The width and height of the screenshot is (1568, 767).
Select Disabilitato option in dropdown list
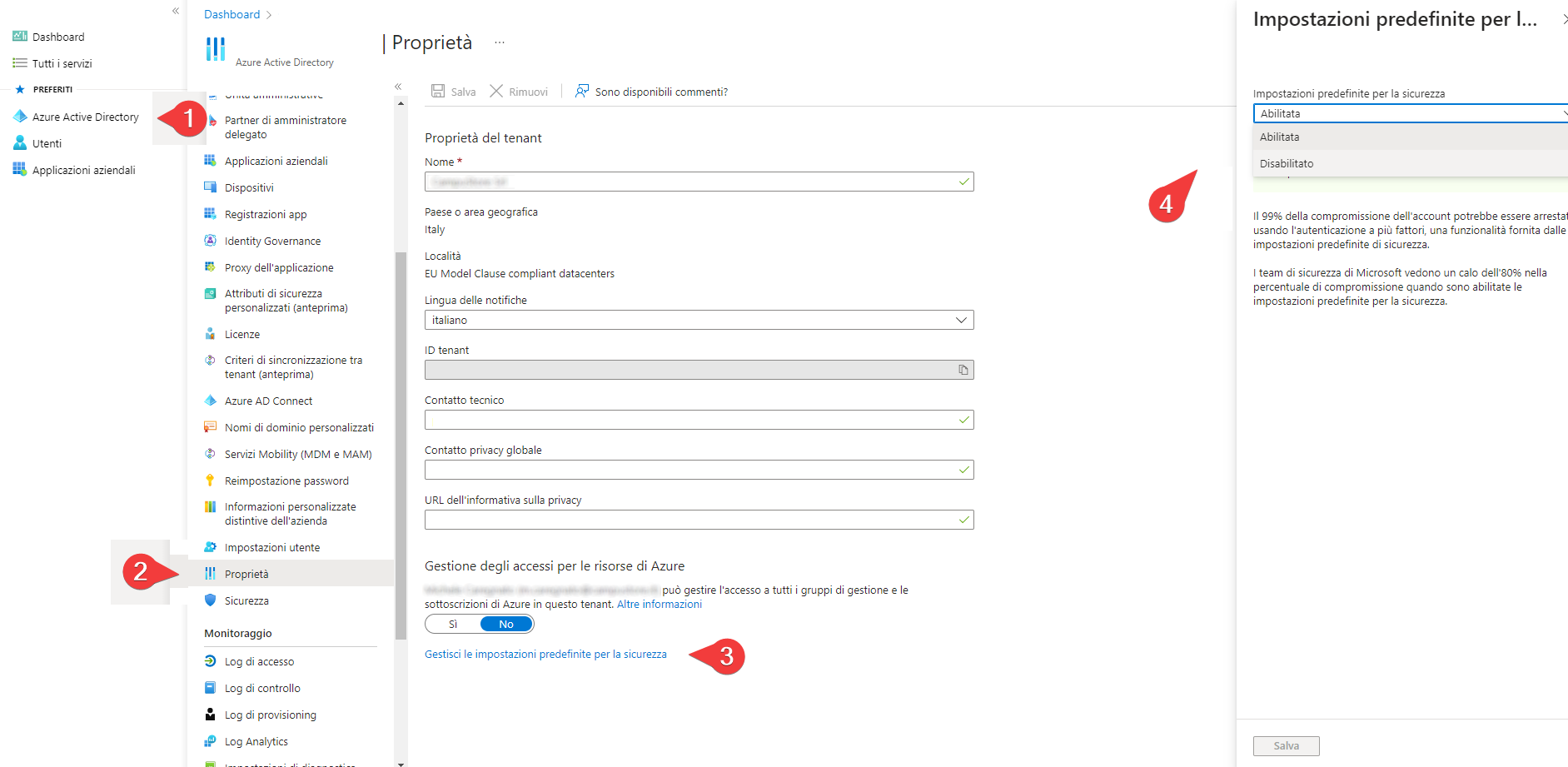click(x=1411, y=163)
